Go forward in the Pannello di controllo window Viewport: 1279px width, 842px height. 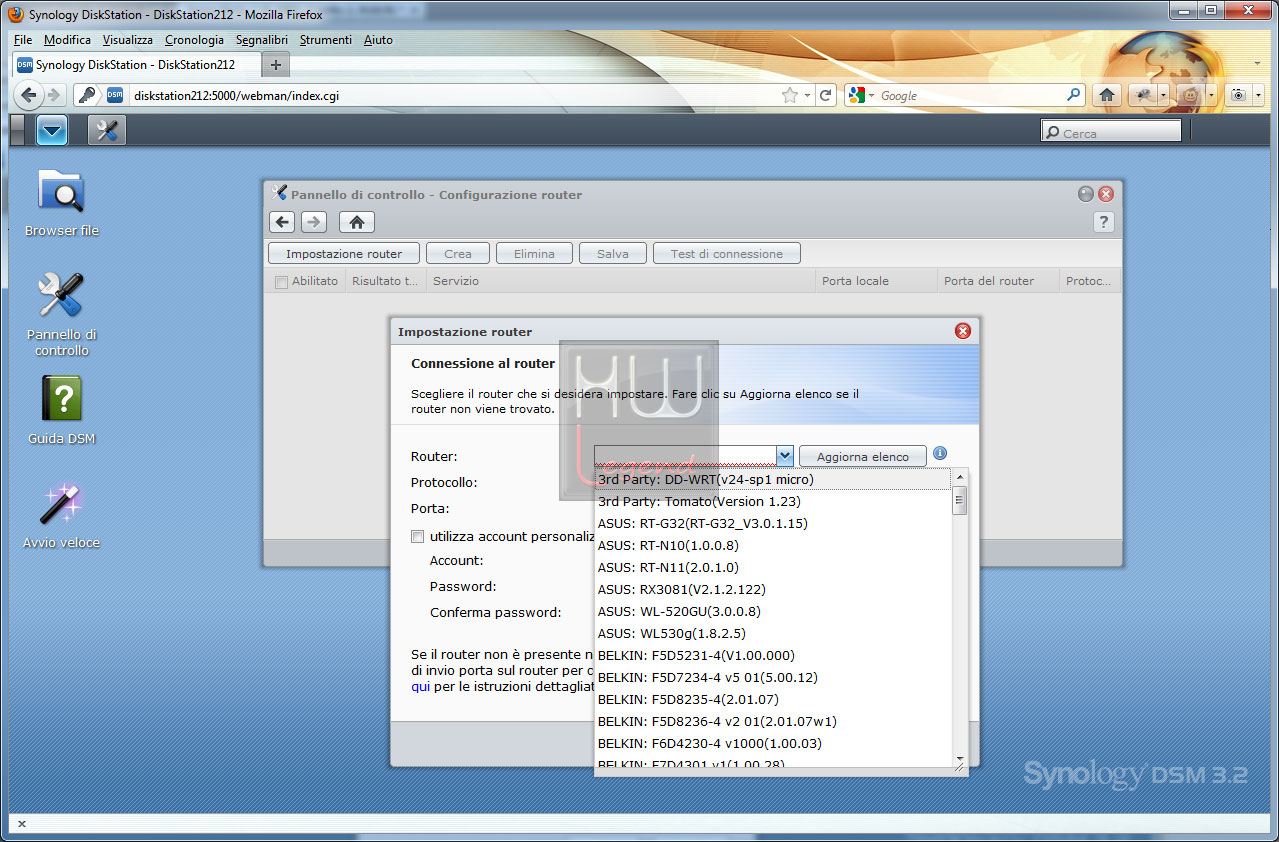tap(314, 222)
